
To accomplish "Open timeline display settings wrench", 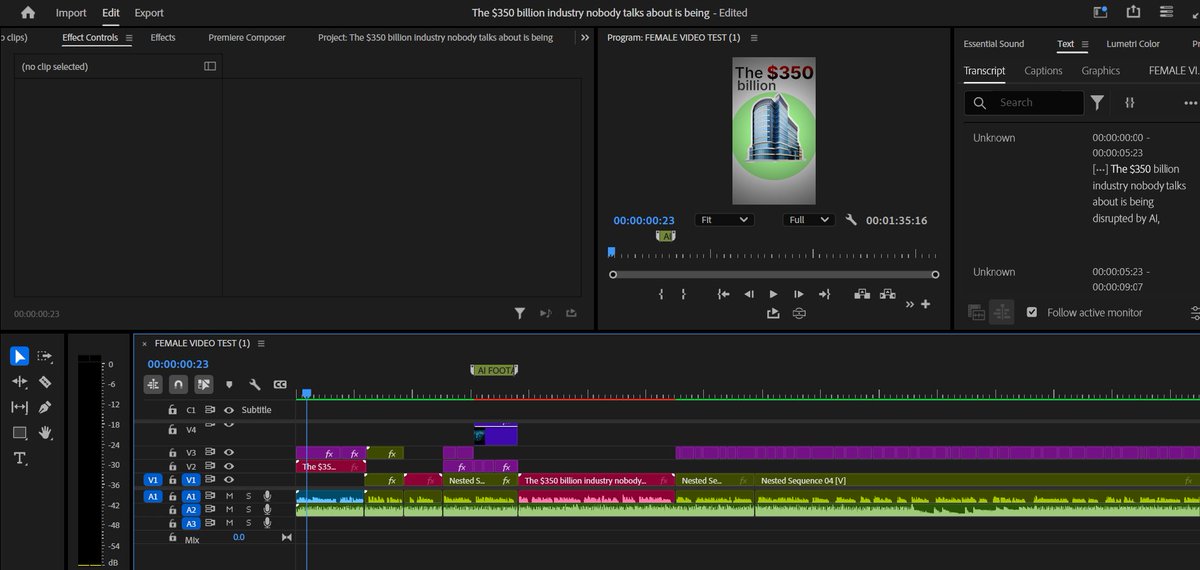I will [x=255, y=384].
